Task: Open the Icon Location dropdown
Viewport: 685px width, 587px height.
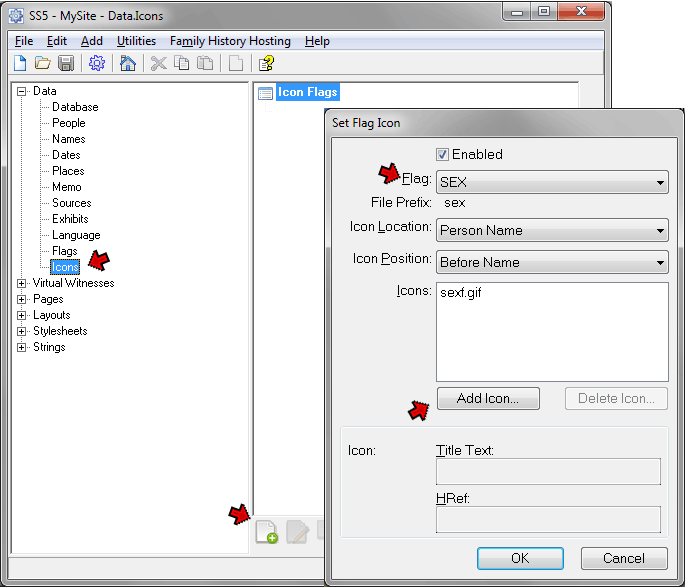Action: coord(552,230)
